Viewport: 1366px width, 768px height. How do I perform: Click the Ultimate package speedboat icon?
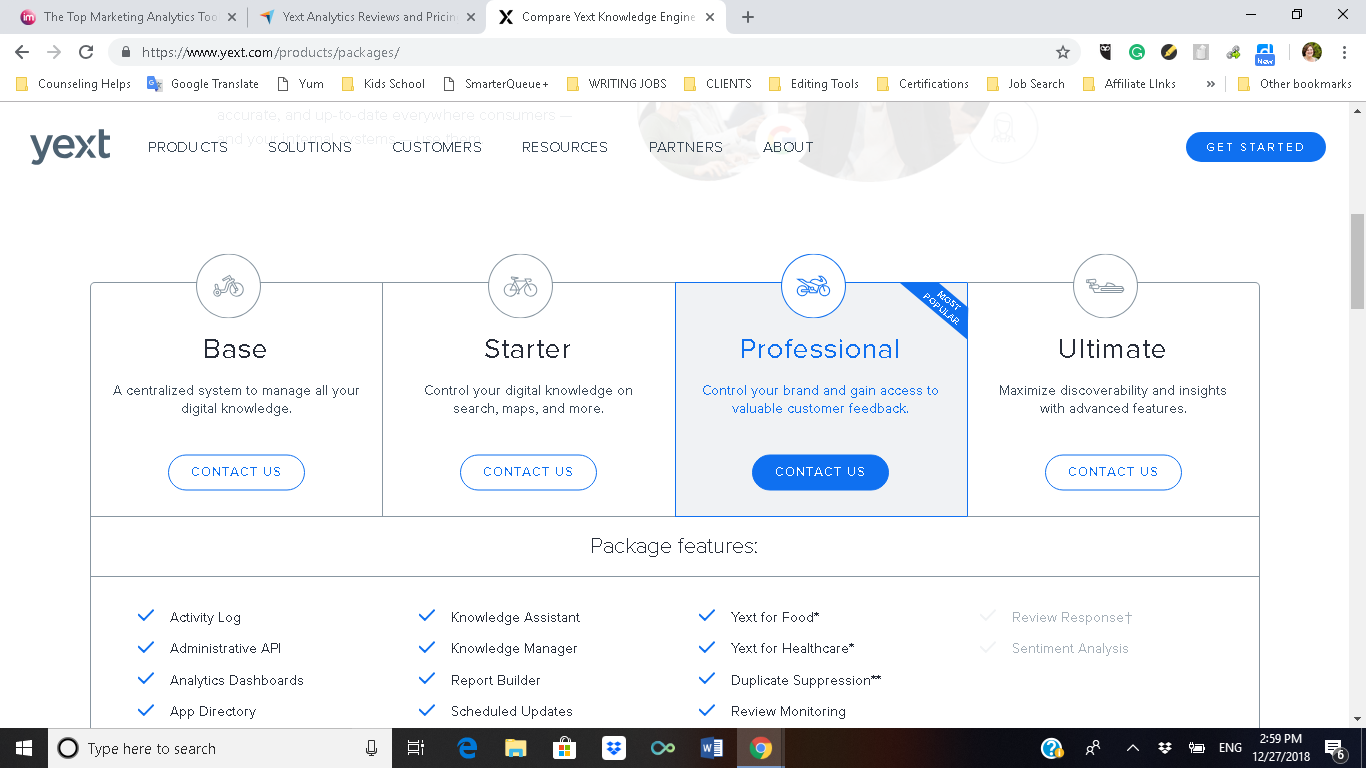tap(1105, 286)
